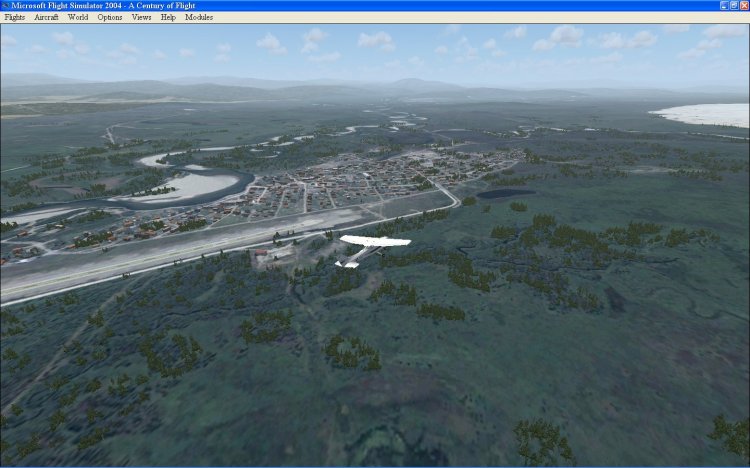
Task: Open the Modules menu
Action: (x=199, y=17)
